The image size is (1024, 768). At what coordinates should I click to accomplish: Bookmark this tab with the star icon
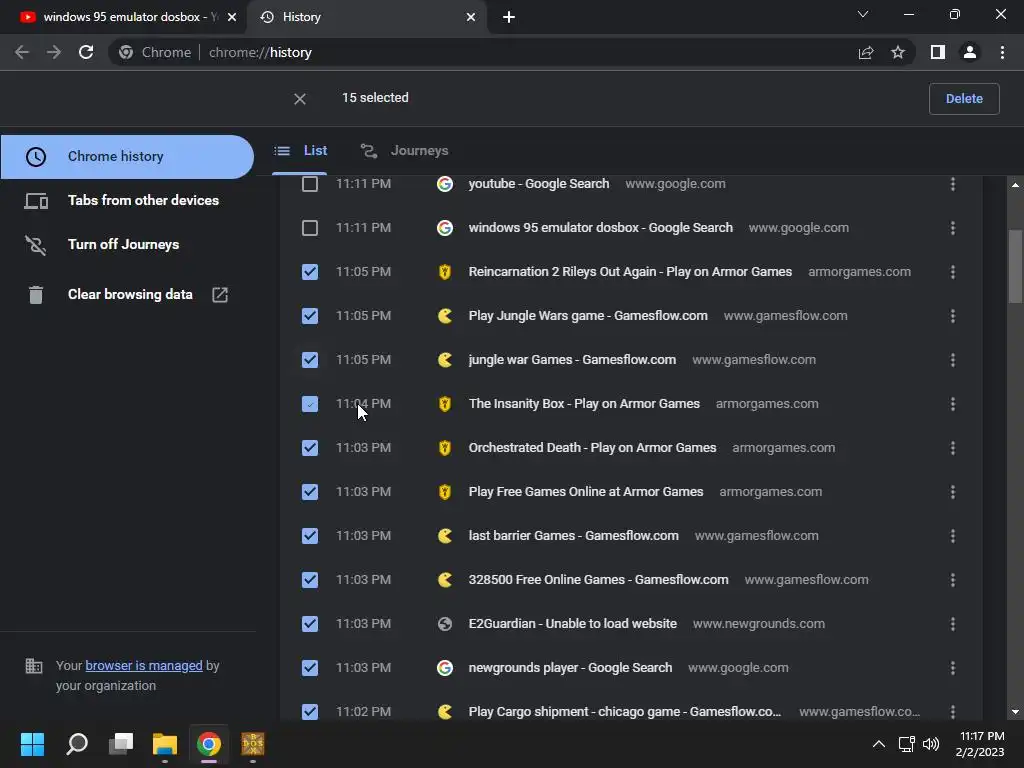[898, 52]
